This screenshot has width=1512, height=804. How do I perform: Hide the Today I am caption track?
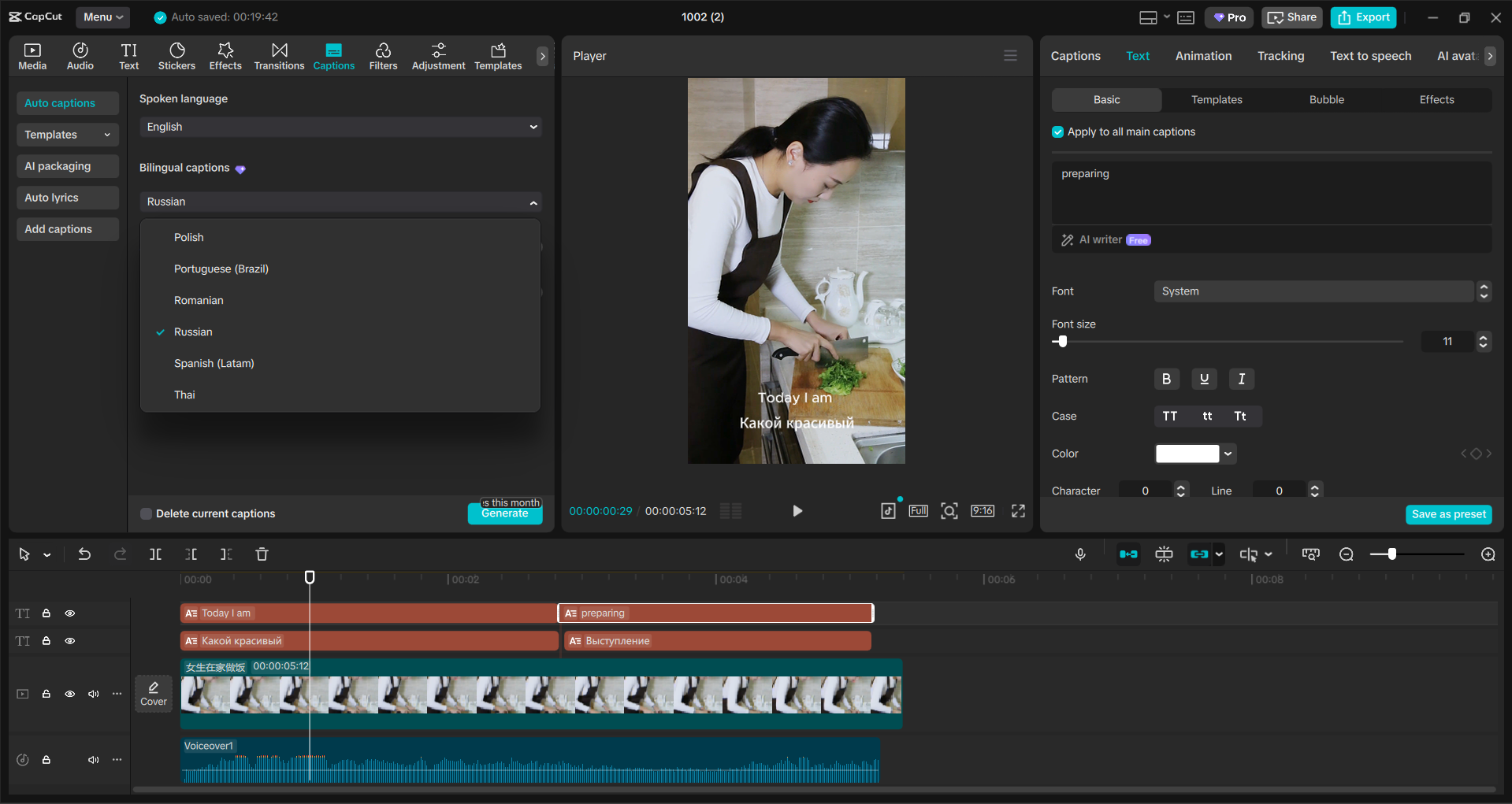tap(69, 613)
